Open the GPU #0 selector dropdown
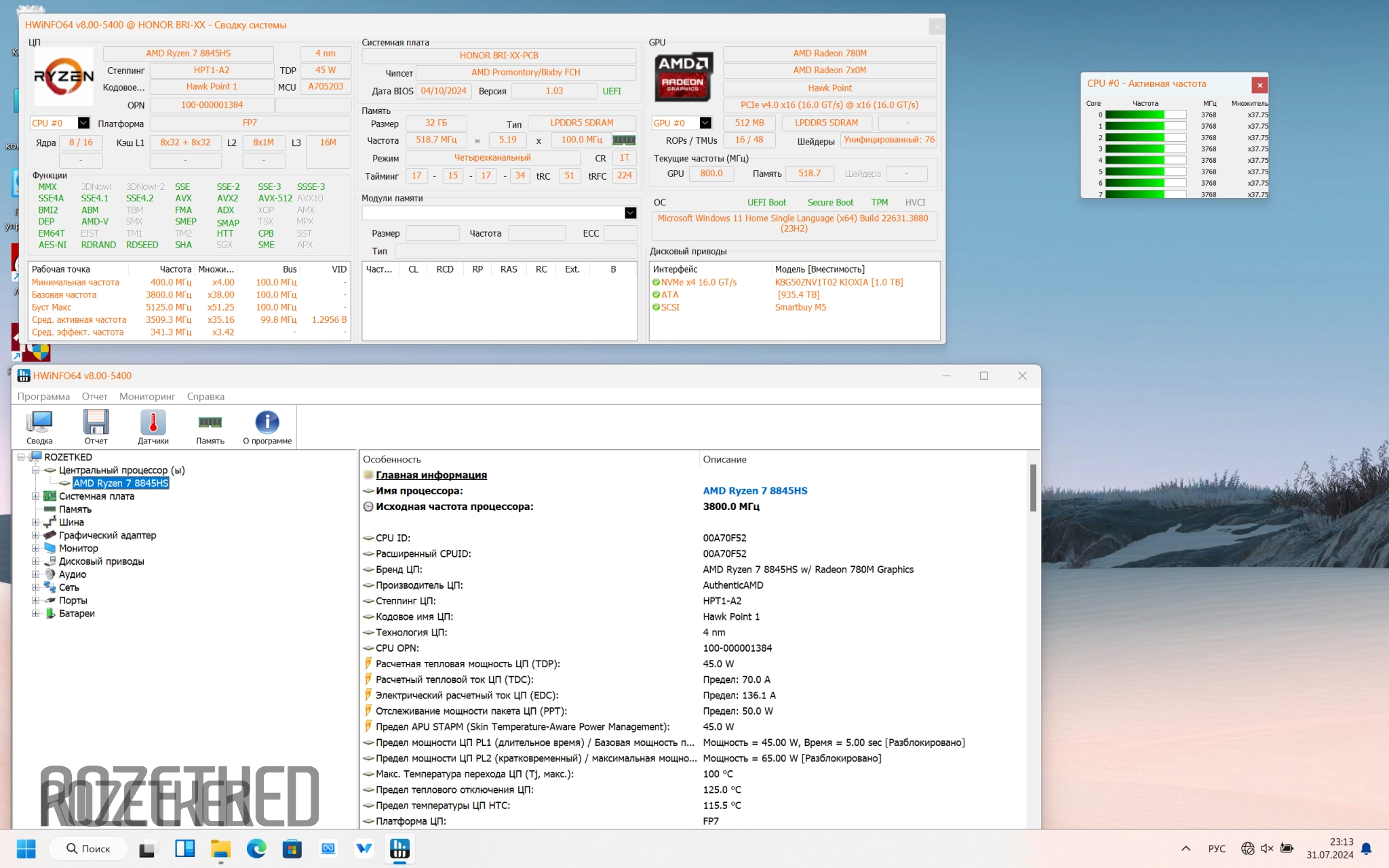This screenshot has height=868, width=1389. tap(705, 123)
